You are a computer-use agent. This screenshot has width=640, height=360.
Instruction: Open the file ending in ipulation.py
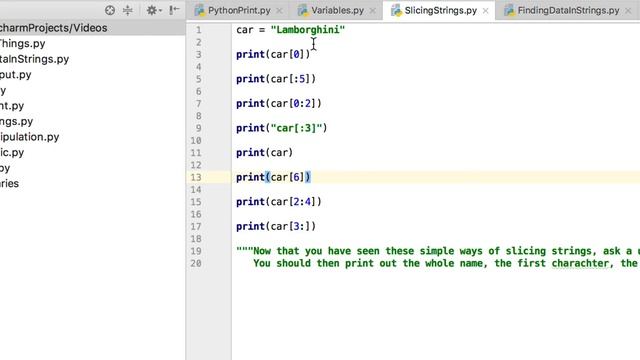29,137
